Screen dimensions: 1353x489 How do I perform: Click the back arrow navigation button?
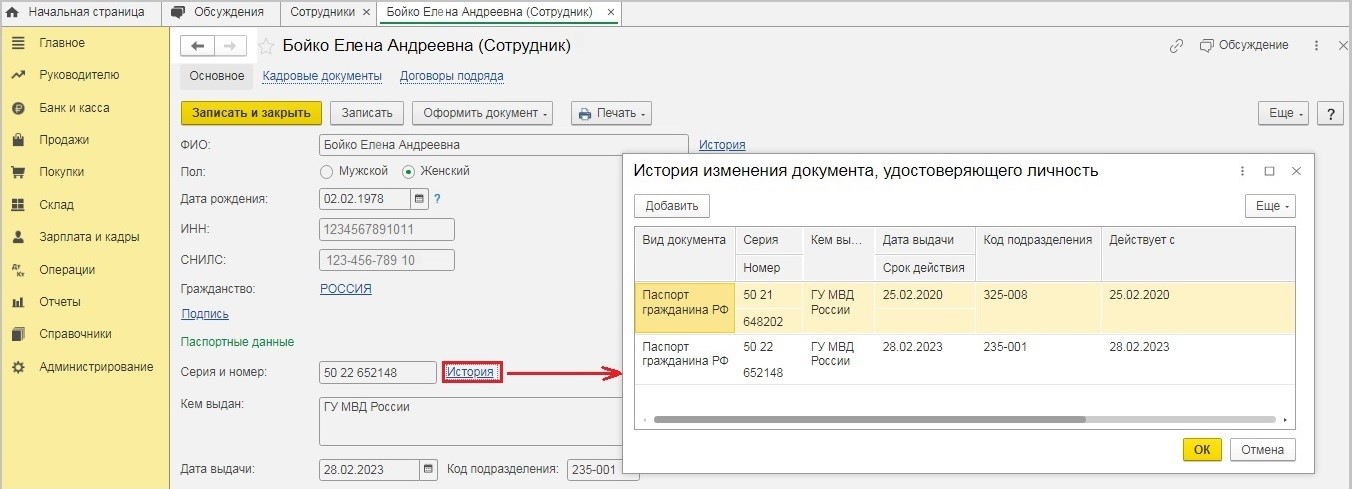(x=198, y=46)
